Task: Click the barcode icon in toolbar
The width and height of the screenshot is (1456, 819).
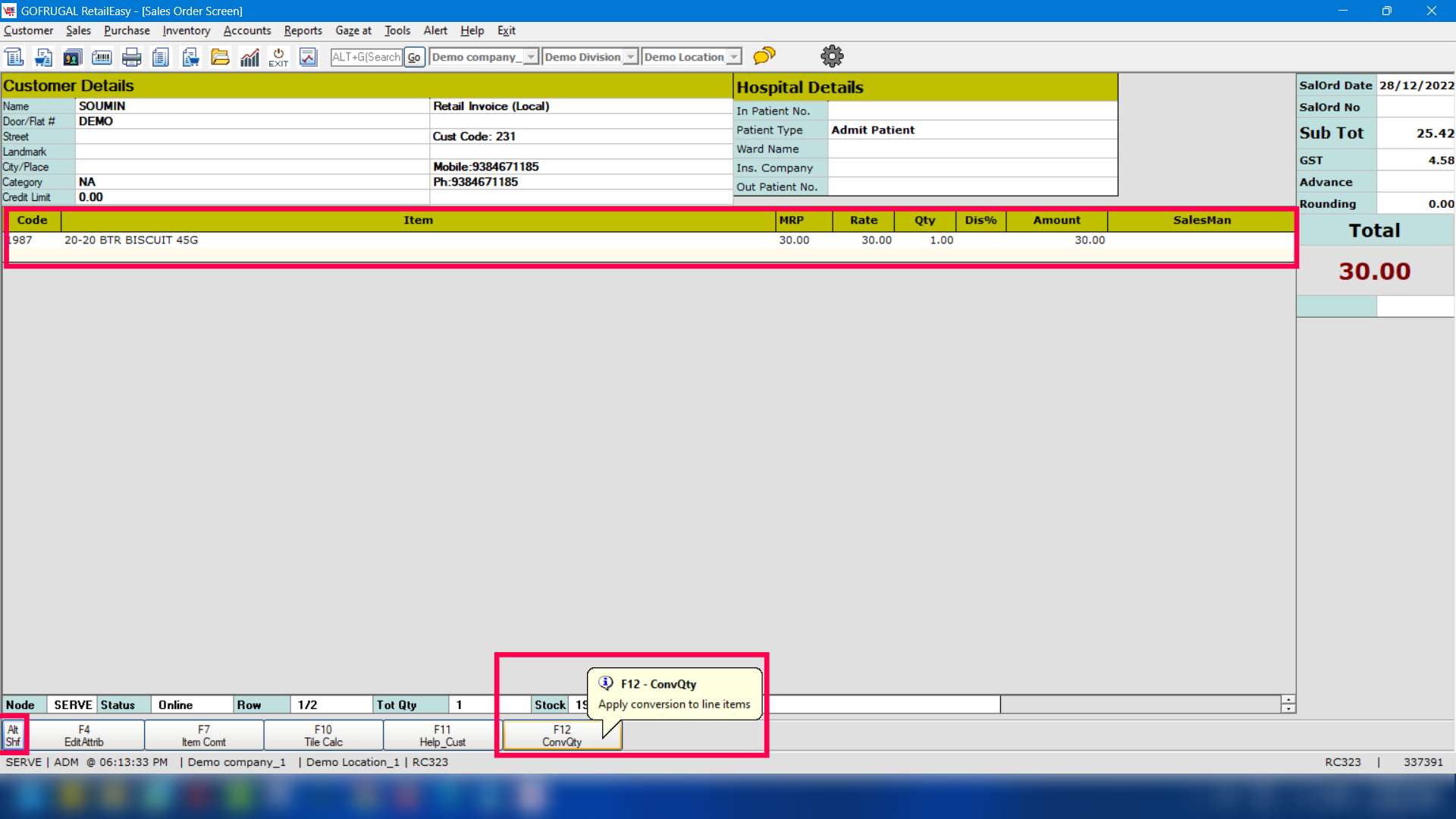Action: [x=102, y=57]
